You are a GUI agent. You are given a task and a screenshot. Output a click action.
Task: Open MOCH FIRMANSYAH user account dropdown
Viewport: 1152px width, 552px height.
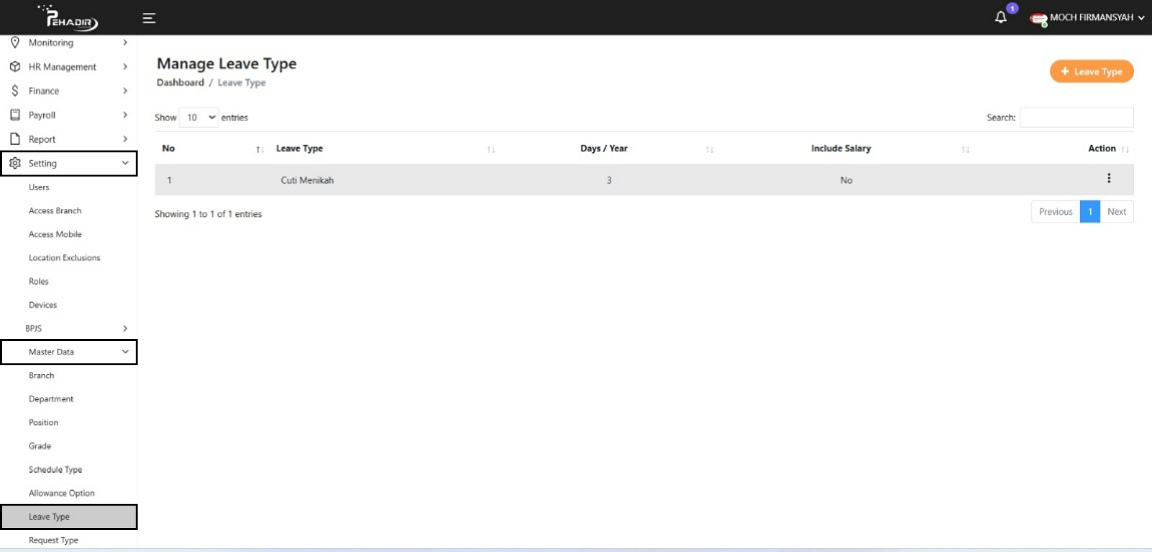(1088, 18)
